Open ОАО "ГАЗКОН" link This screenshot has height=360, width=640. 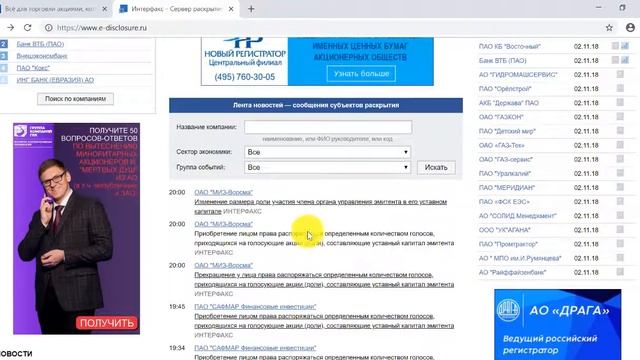501,117
